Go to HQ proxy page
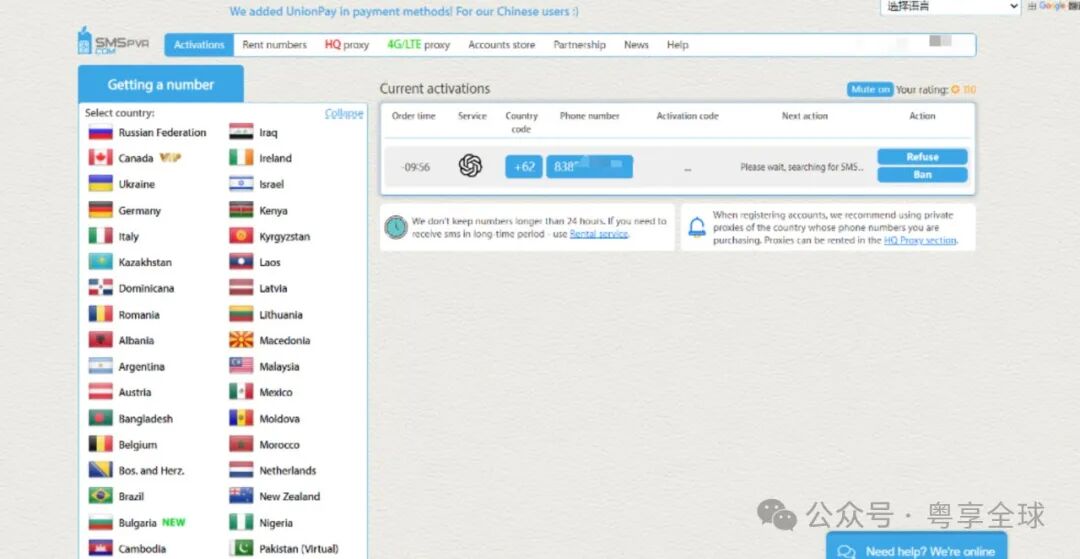The height and width of the screenshot is (559, 1080). pyautogui.click(x=346, y=45)
